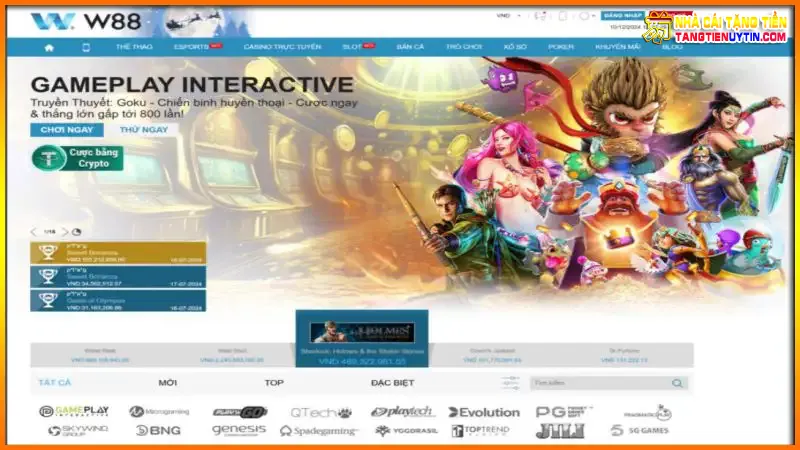Click the search magnifier icon
800x450 pixels.
(x=678, y=383)
